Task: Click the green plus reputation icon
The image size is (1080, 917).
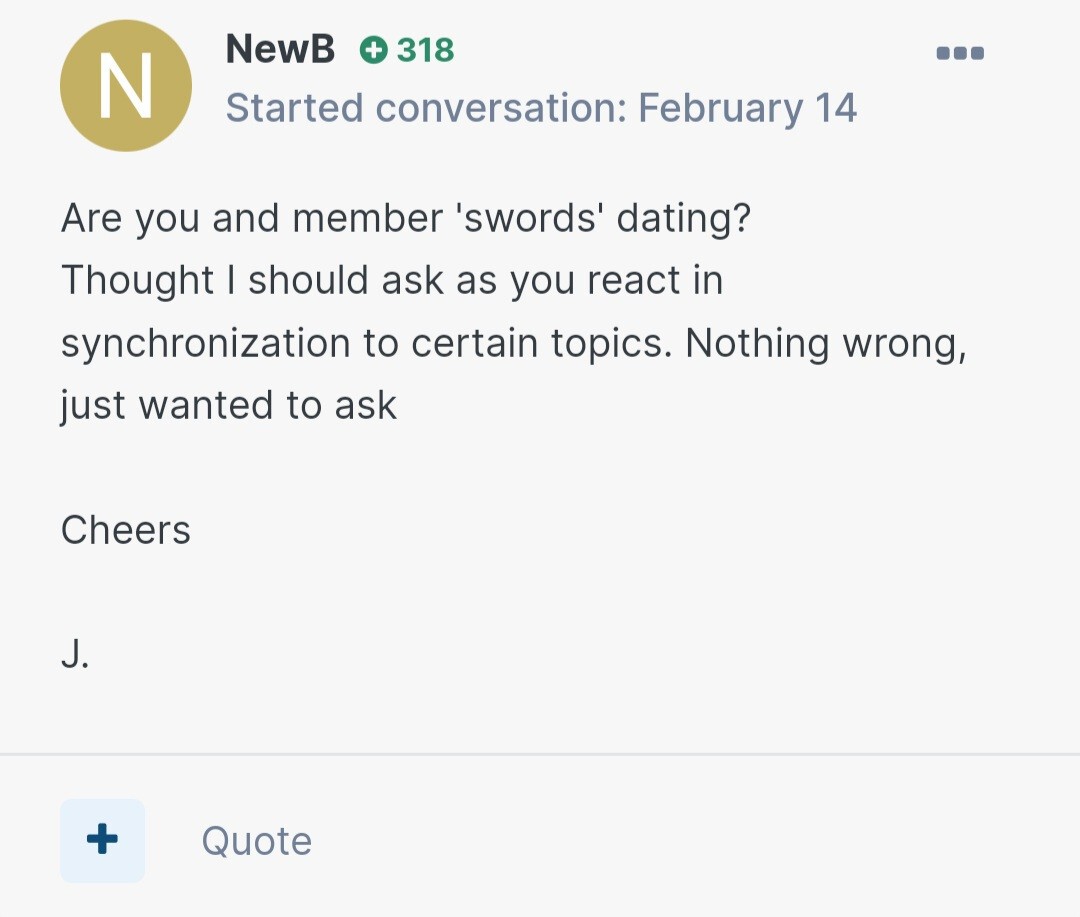Action: pyautogui.click(x=373, y=50)
